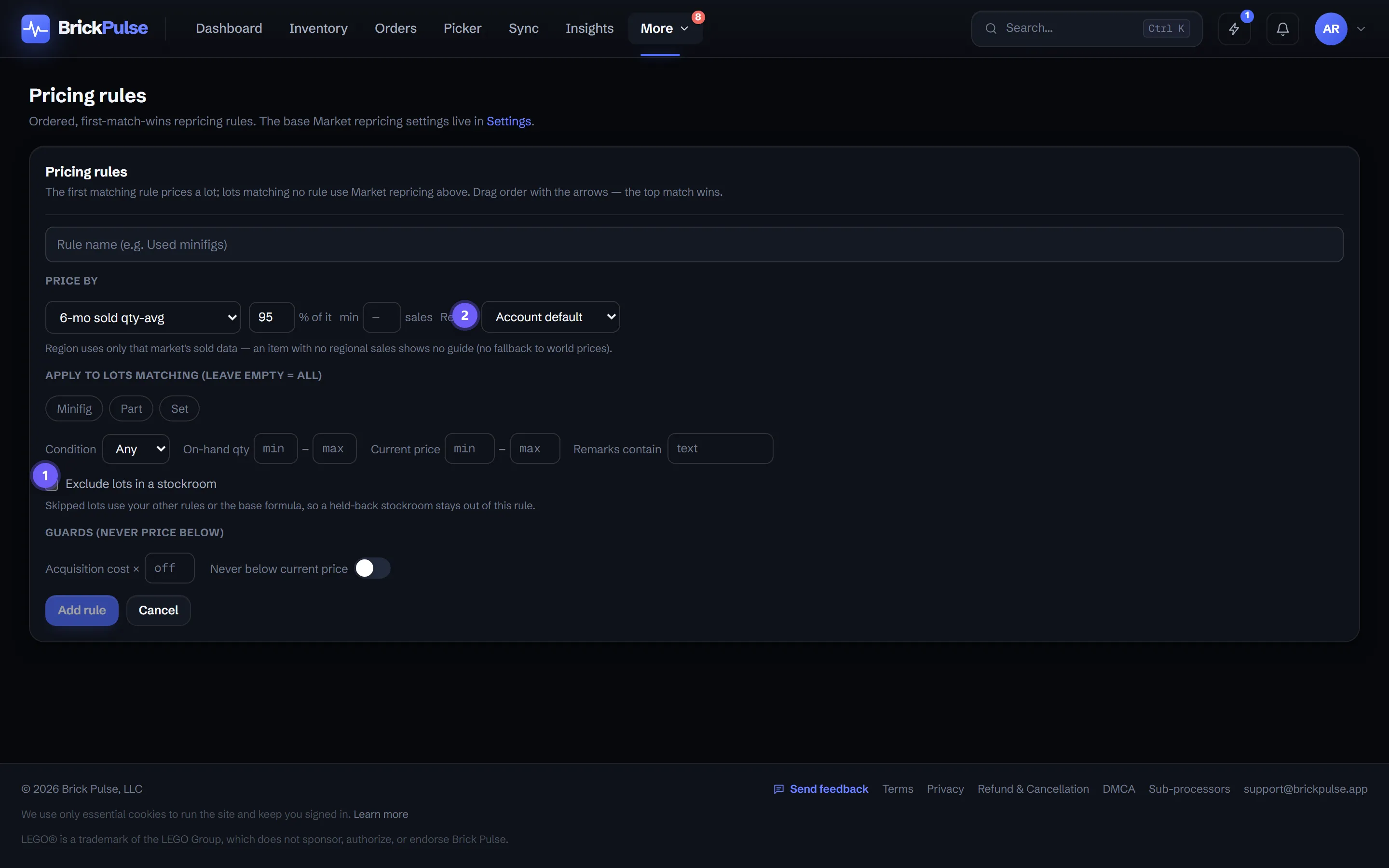
Task: Open the Insights tab
Action: coord(589,29)
